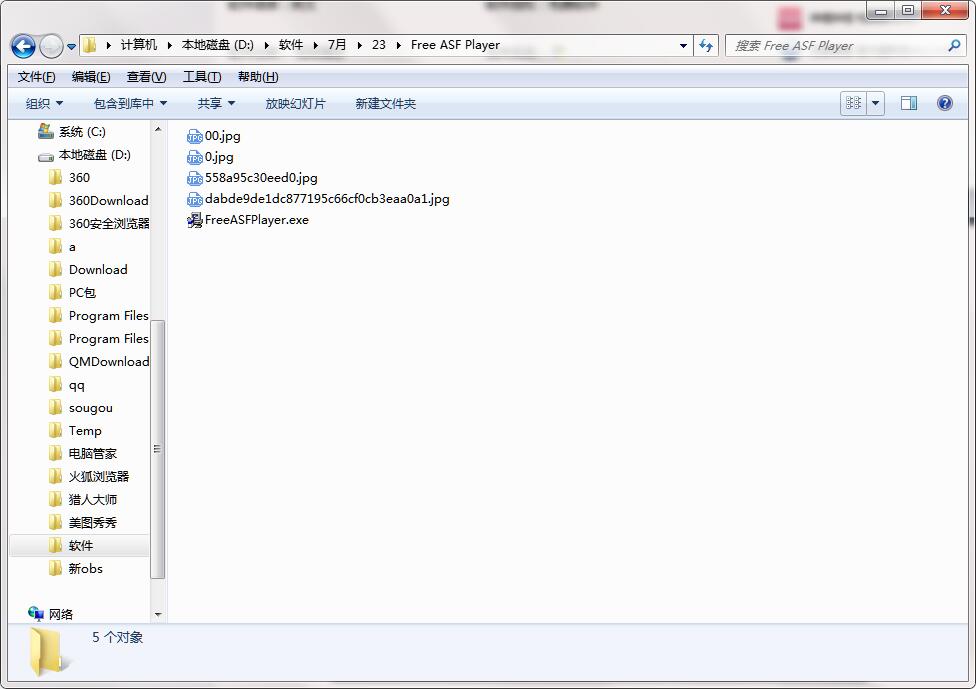This screenshot has width=976, height=689.
Task: Open the 360Download folder in tree
Action: pos(108,200)
